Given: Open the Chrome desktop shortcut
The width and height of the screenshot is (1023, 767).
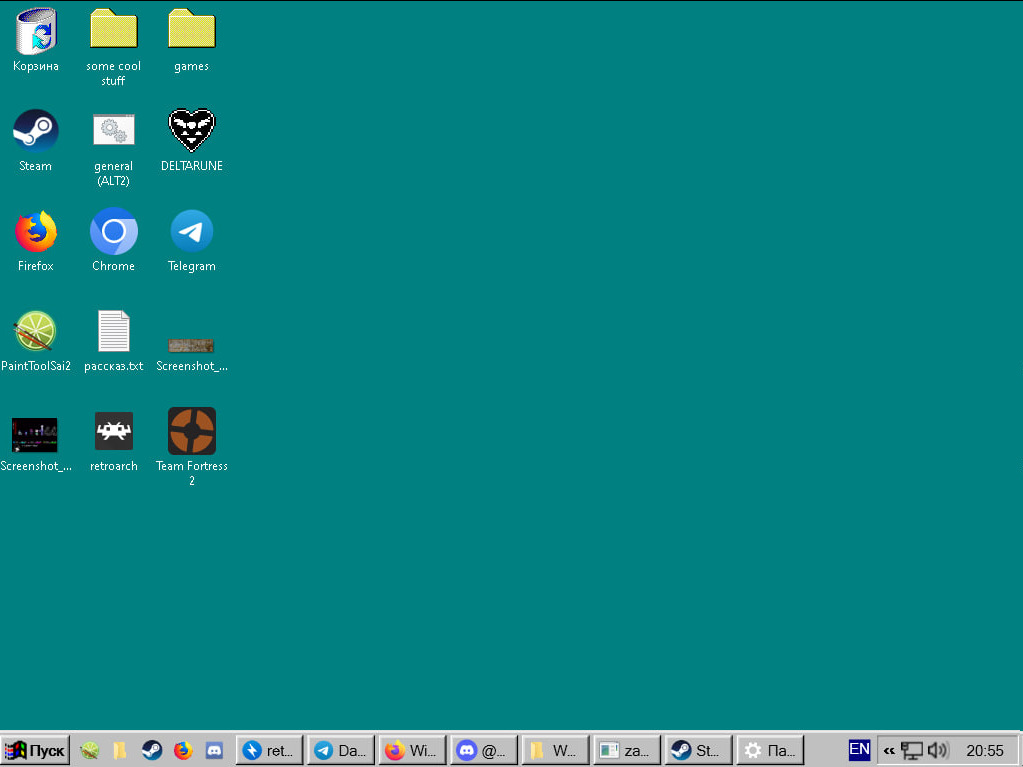Looking at the screenshot, I should click(113, 232).
